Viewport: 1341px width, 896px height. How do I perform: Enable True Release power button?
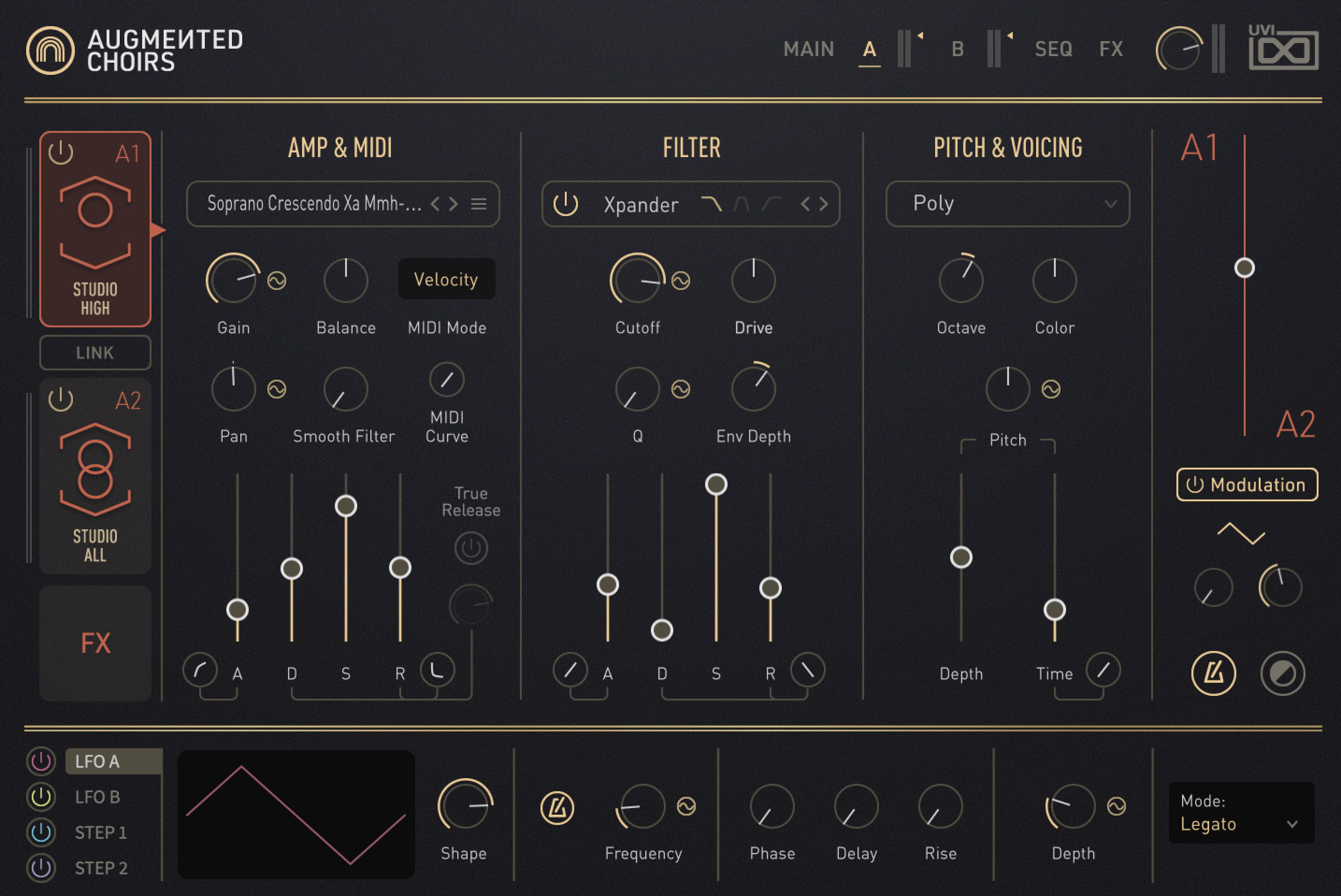point(471,548)
